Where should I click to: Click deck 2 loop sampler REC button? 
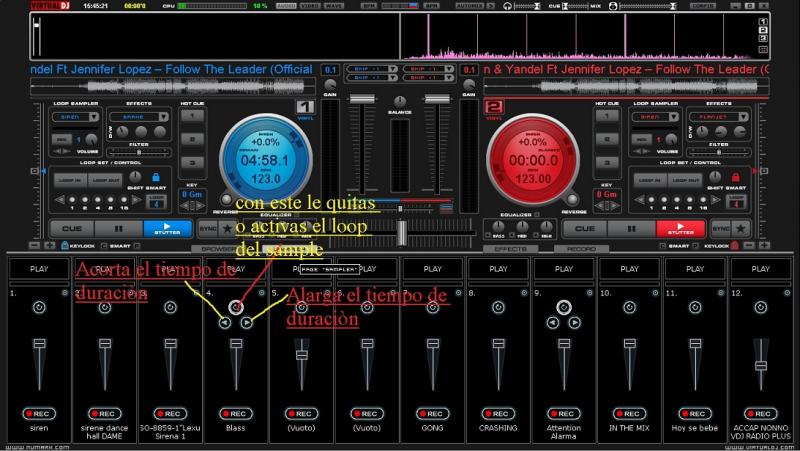tap(641, 139)
